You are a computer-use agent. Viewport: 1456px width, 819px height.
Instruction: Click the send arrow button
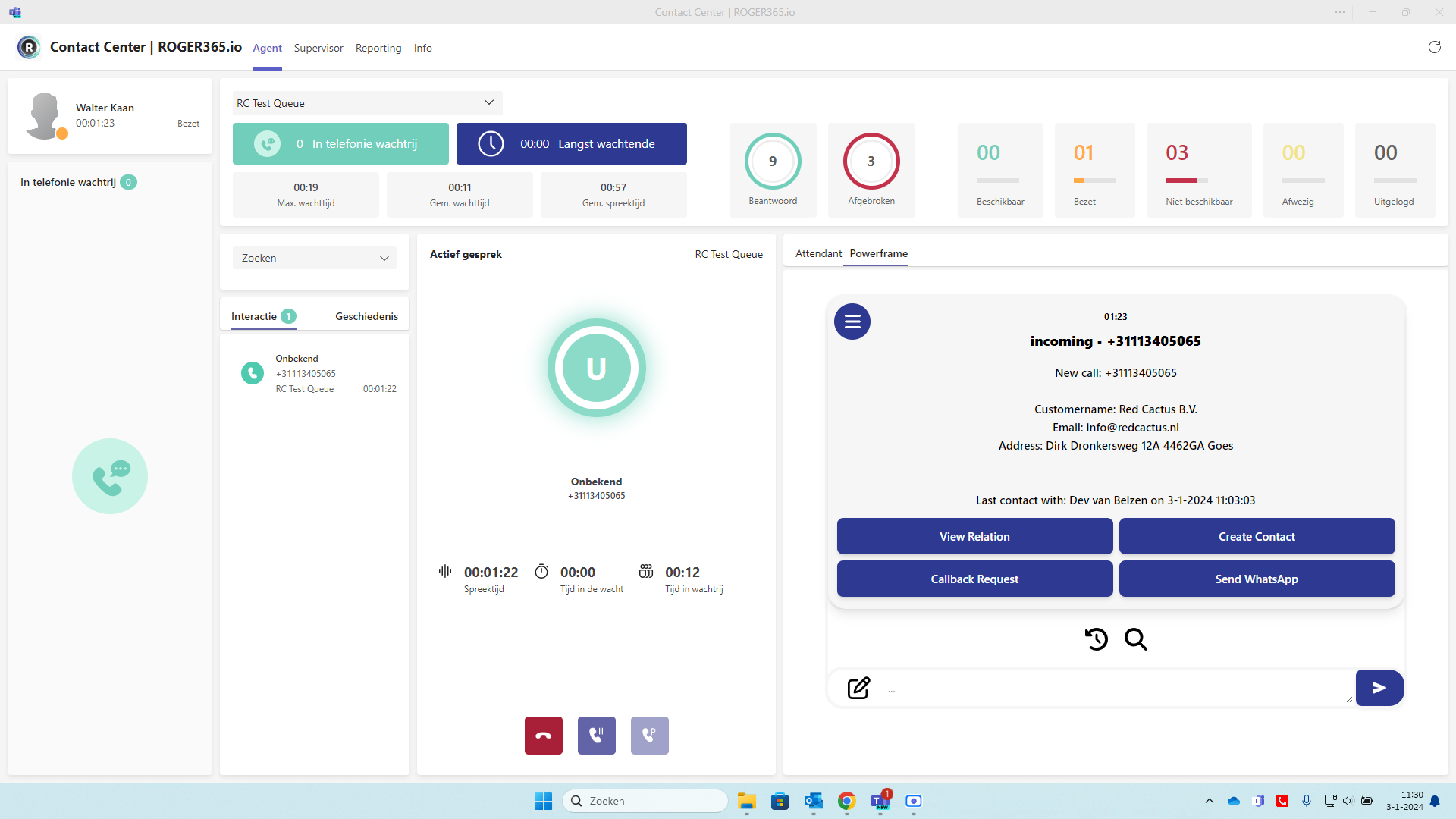tap(1379, 688)
